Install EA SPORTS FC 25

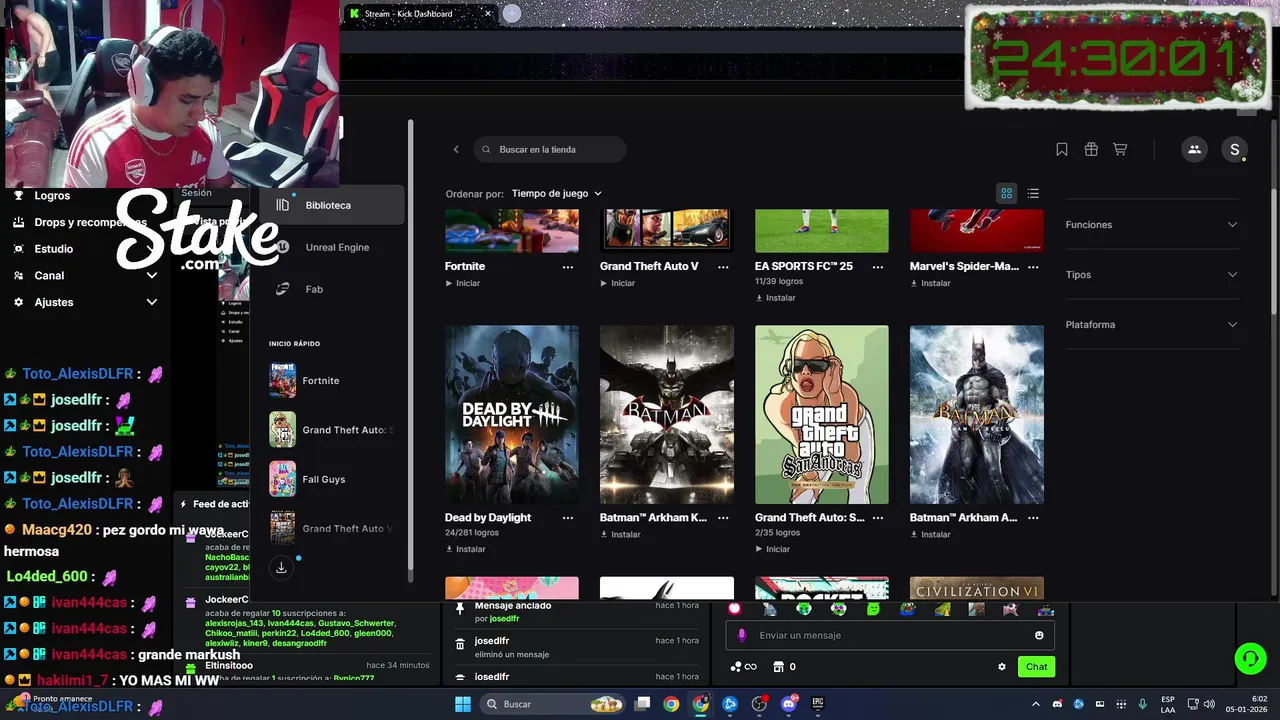(x=775, y=298)
